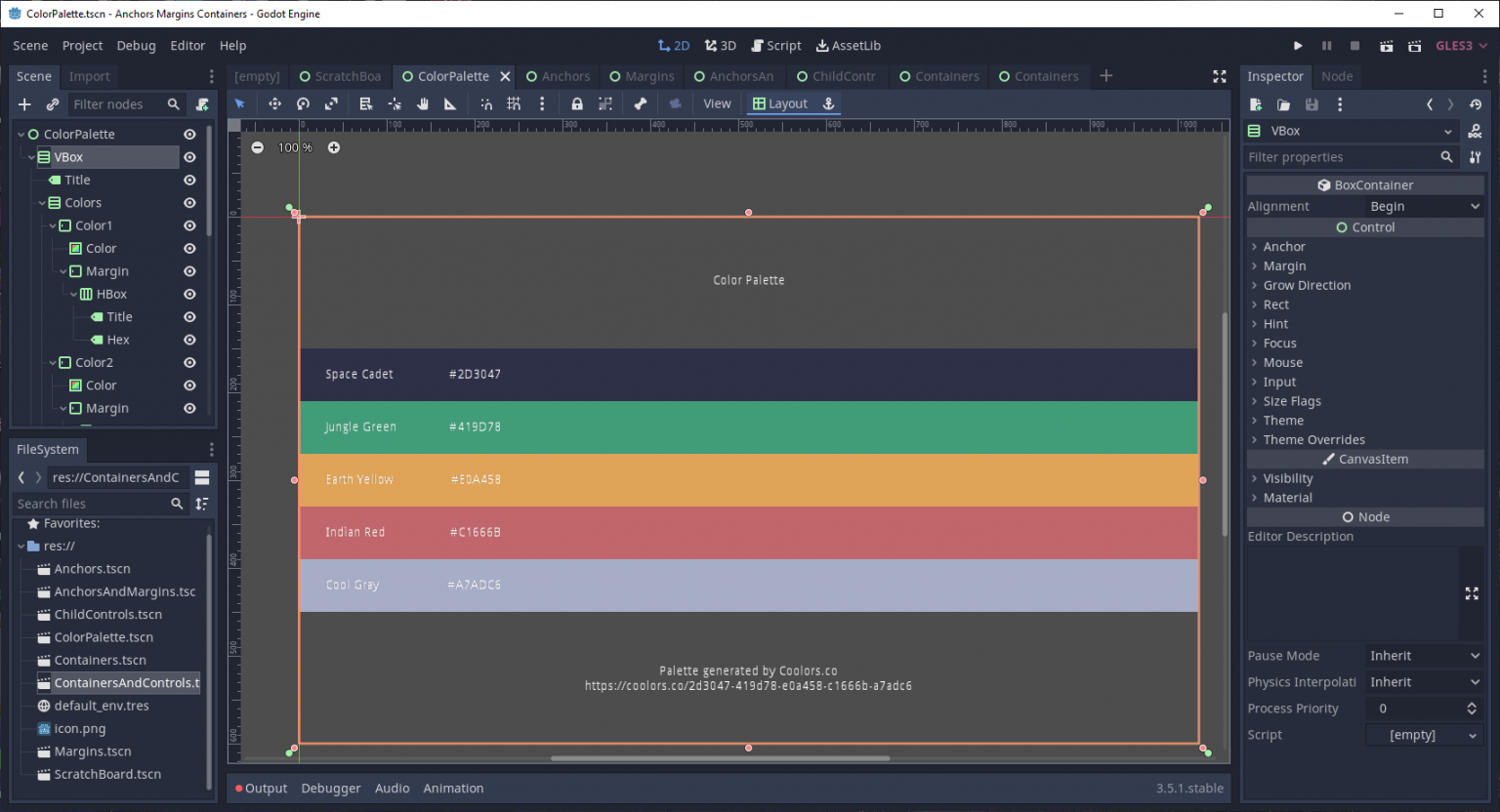Select the Rotate tool in the toolbar
The width and height of the screenshot is (1500, 812).
(x=304, y=103)
